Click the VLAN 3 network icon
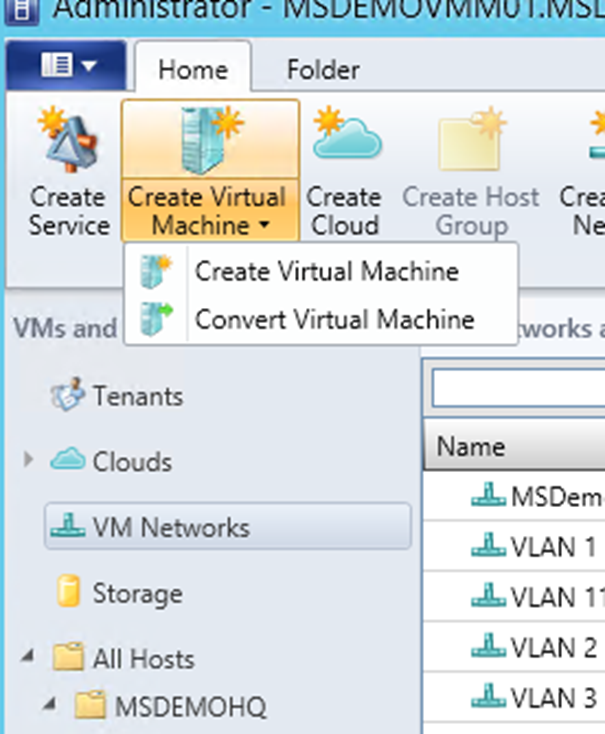 click(x=488, y=696)
